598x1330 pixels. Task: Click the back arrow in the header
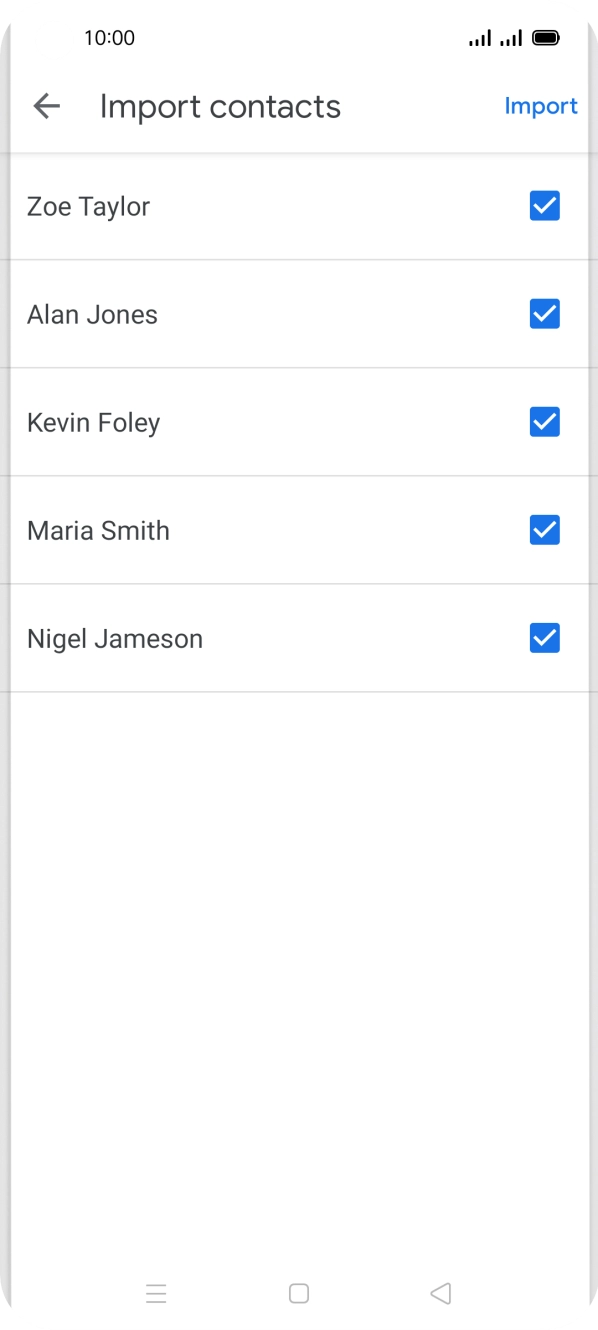tap(46, 106)
